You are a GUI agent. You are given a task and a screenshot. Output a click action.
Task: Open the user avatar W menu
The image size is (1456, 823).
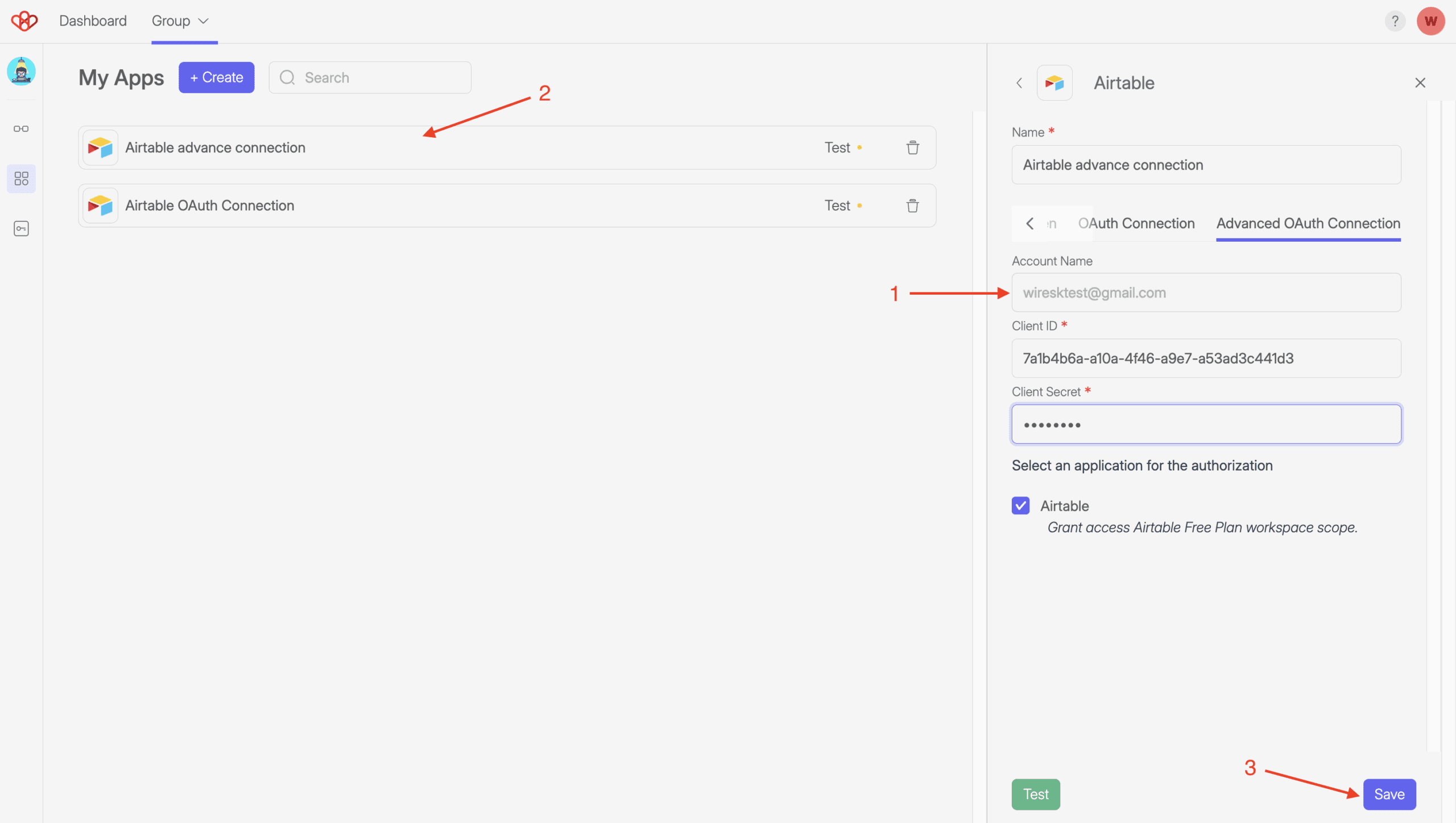[1431, 21]
